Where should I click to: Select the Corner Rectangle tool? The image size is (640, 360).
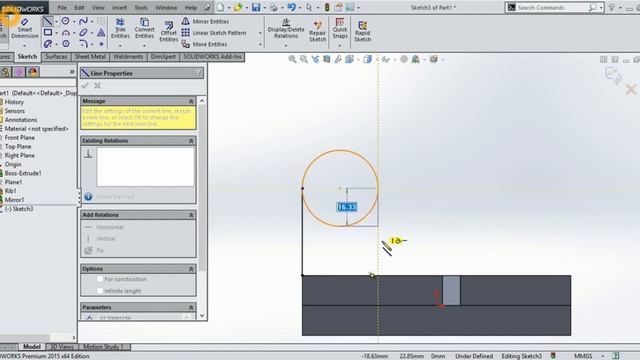point(48,32)
